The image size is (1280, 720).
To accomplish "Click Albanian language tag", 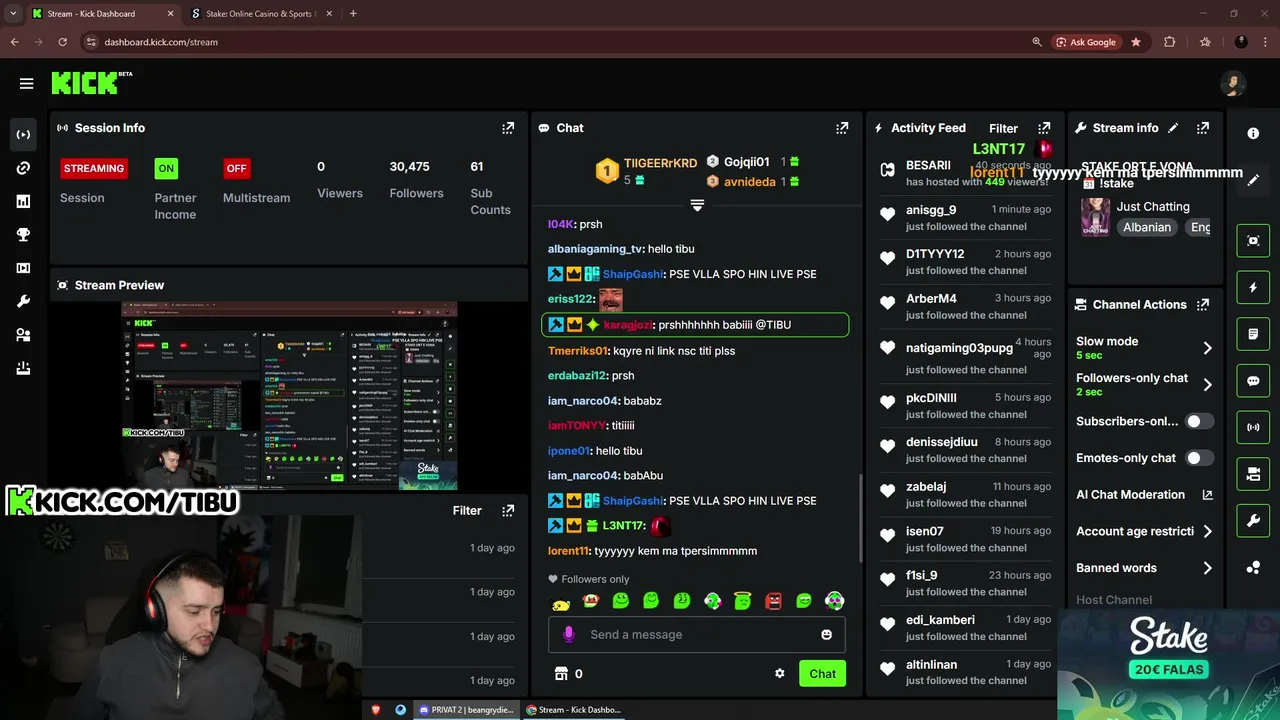I will (x=1147, y=227).
